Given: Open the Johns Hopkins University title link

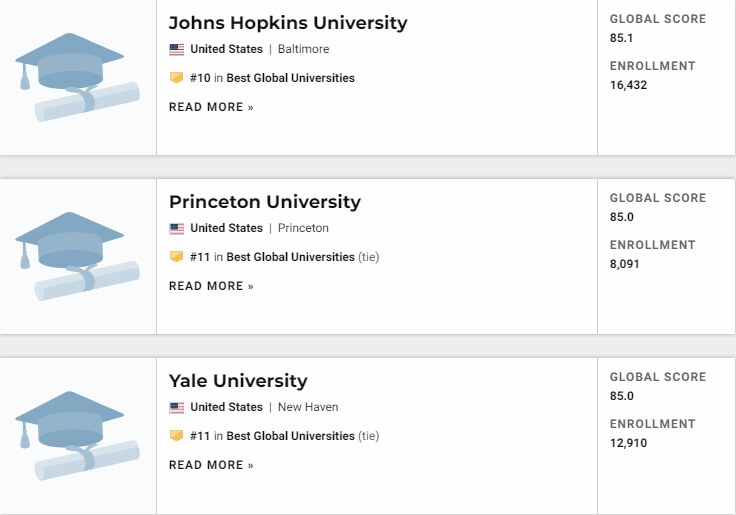Looking at the screenshot, I should click(288, 23).
